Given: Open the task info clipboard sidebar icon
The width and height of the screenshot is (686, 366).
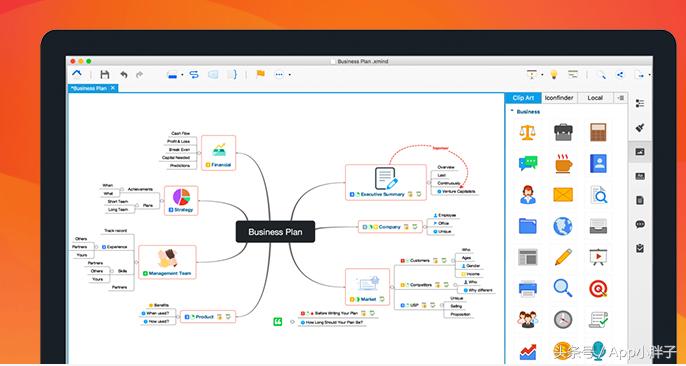Looking at the screenshot, I should [640, 248].
